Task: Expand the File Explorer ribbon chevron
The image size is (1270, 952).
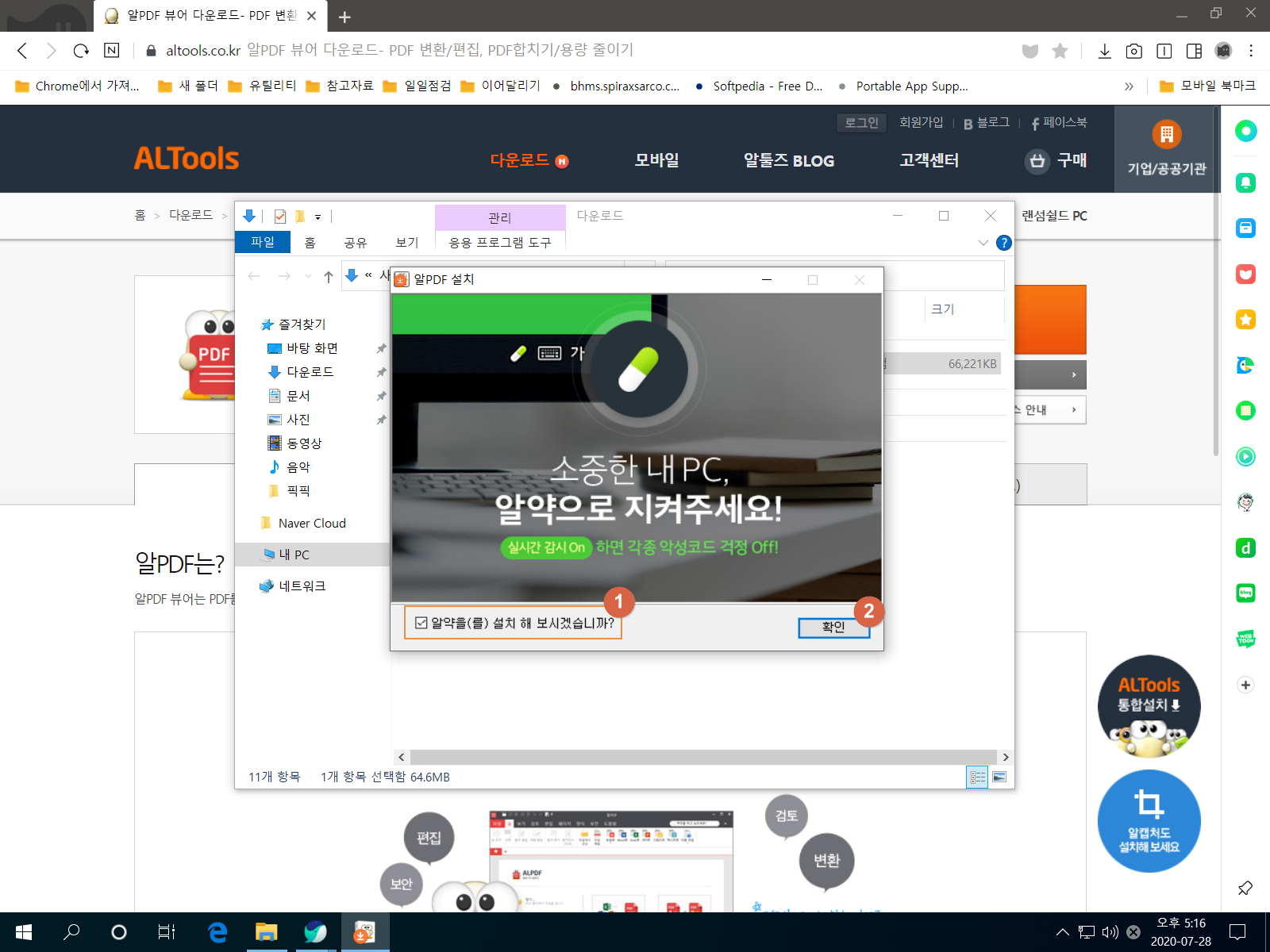Action: [983, 243]
